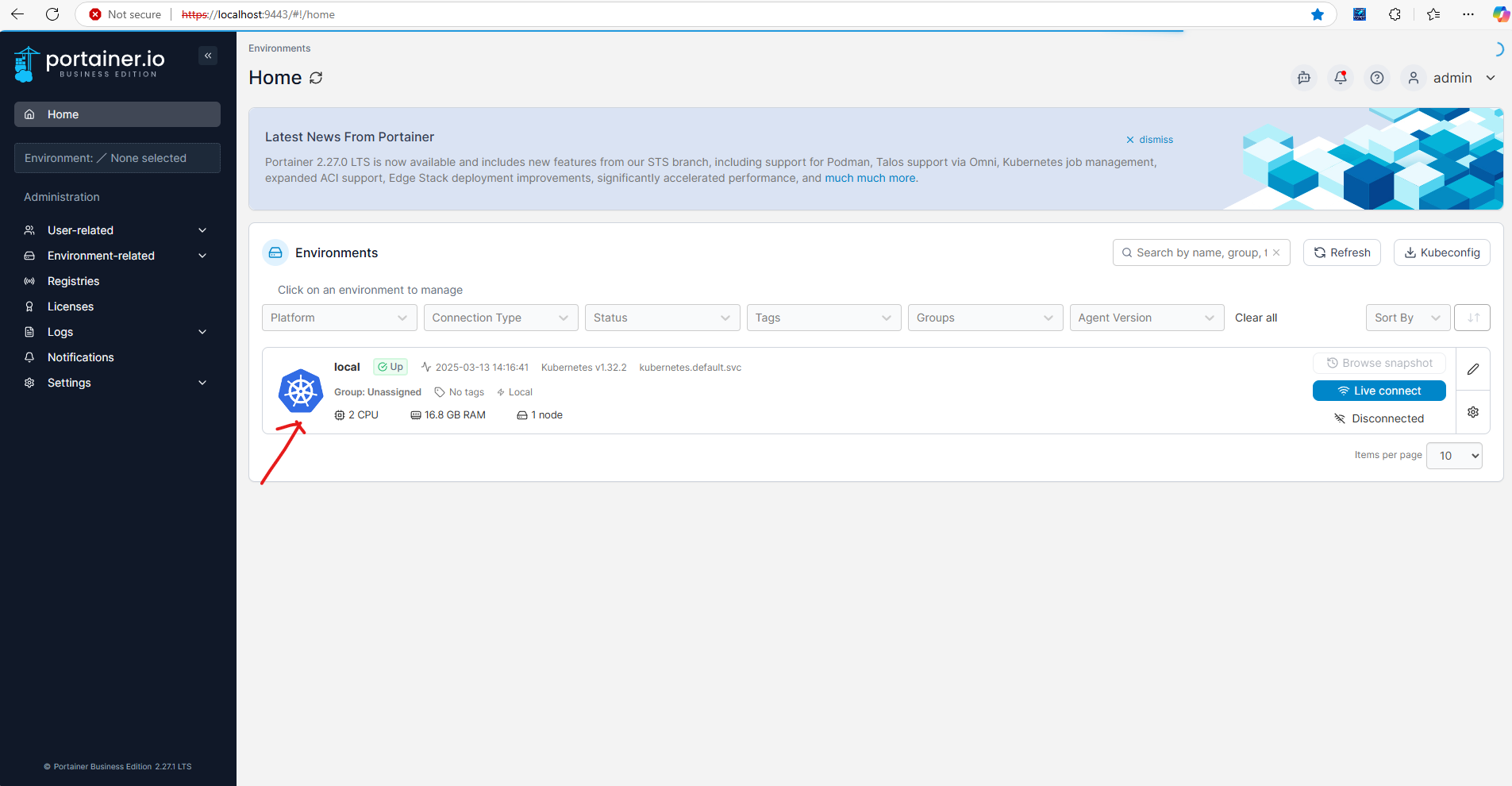Open Registries page

tap(73, 281)
